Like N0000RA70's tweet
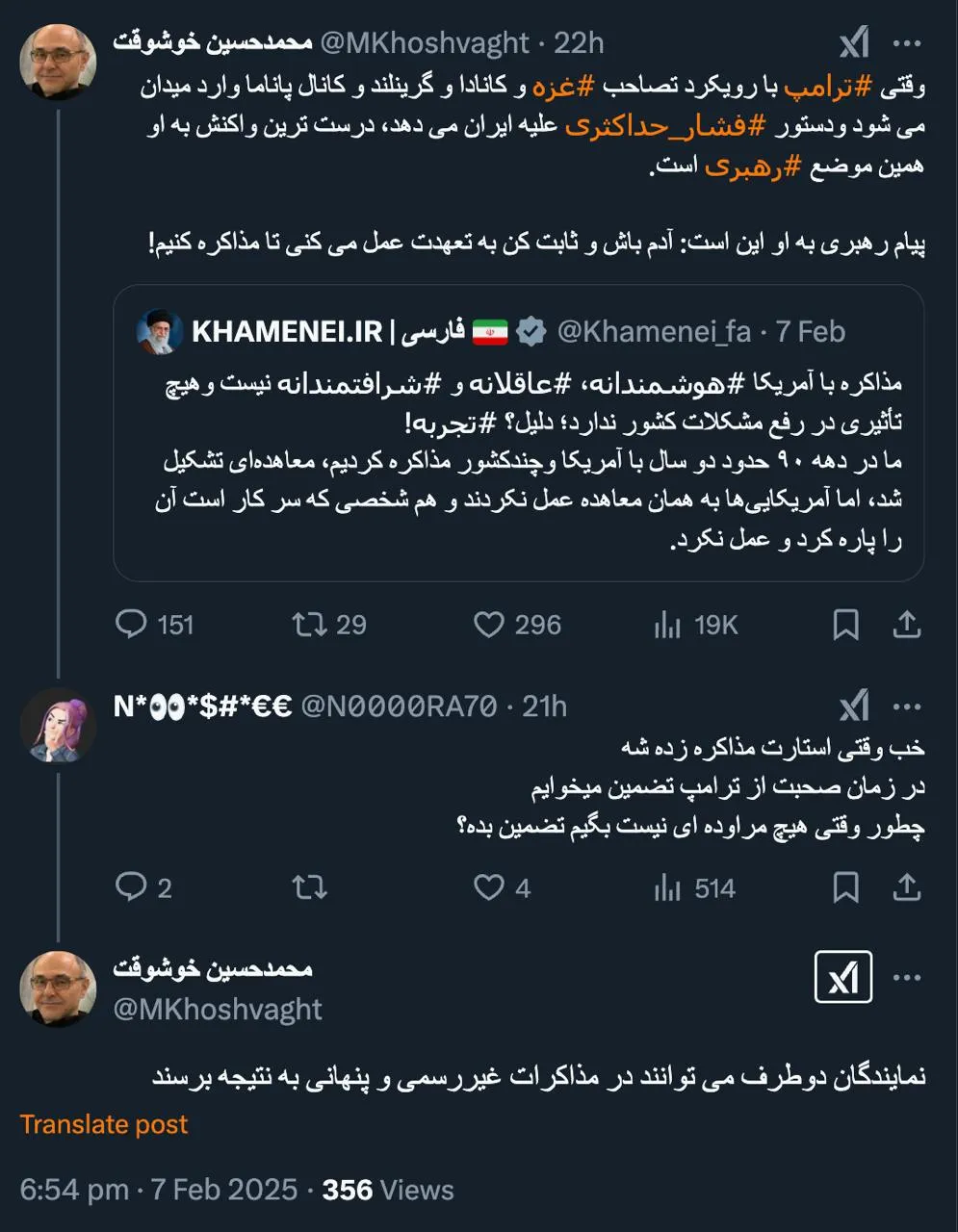The height and width of the screenshot is (1232, 958). tap(491, 887)
